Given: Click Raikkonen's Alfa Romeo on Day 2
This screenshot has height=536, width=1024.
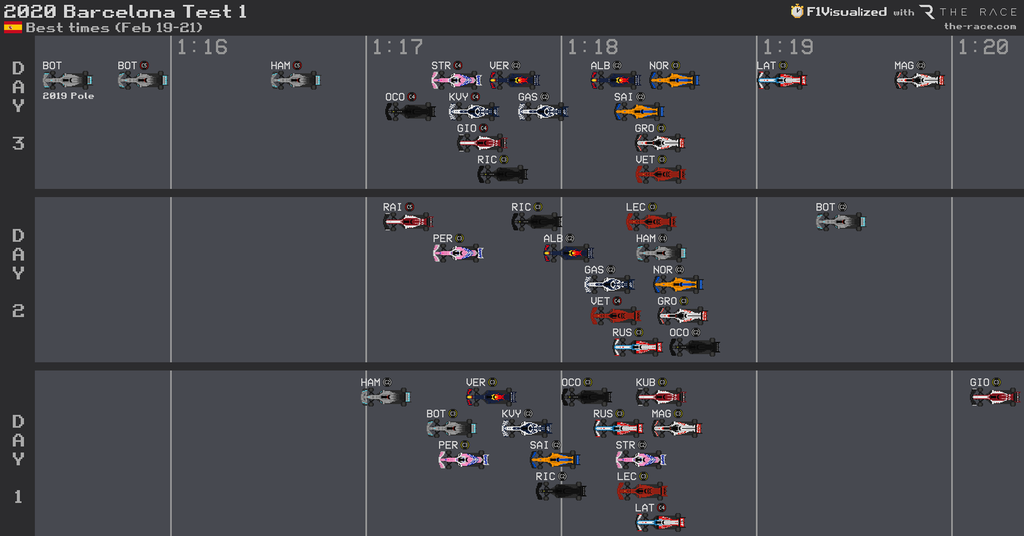Looking at the screenshot, I should [x=408, y=222].
